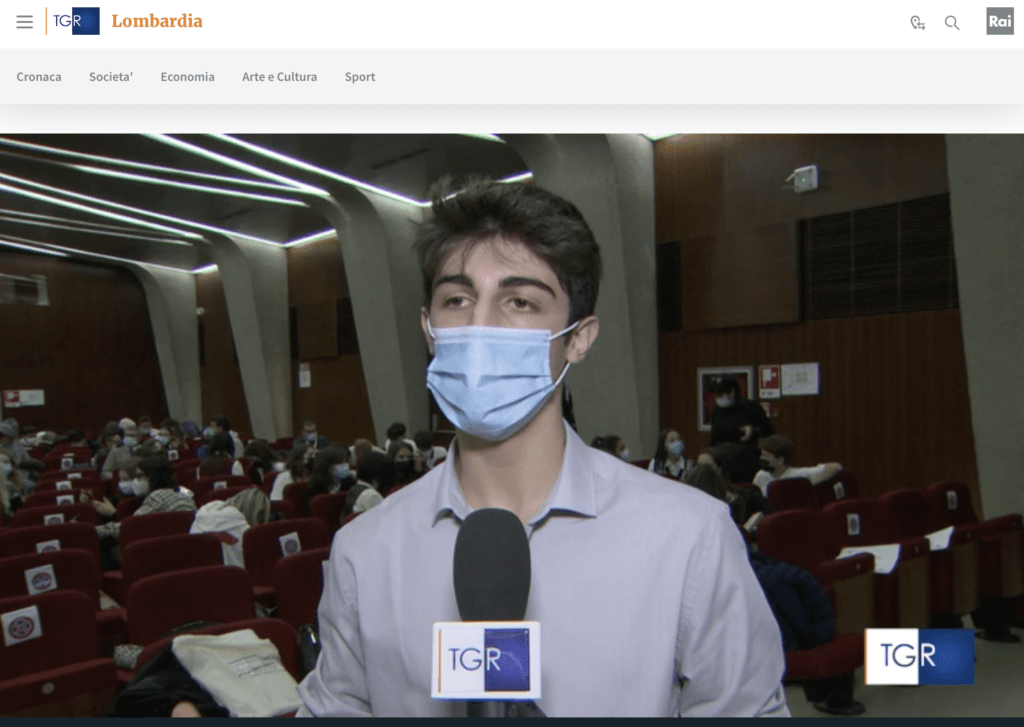This screenshot has height=727, width=1024.
Task: Click the TGR watermark in video corner
Action: point(919,656)
